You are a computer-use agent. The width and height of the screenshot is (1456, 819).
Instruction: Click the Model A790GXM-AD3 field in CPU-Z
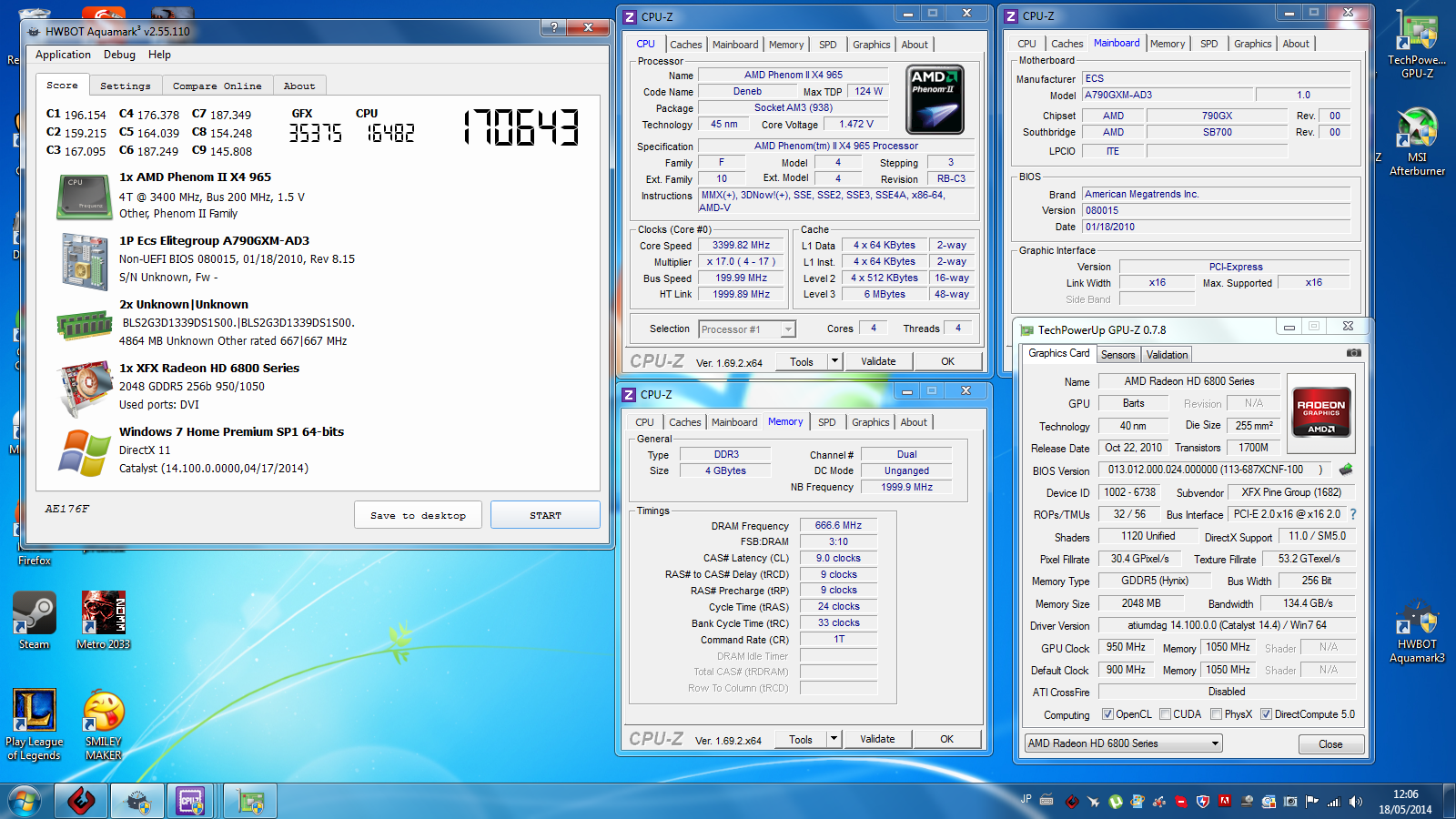(x=1167, y=95)
